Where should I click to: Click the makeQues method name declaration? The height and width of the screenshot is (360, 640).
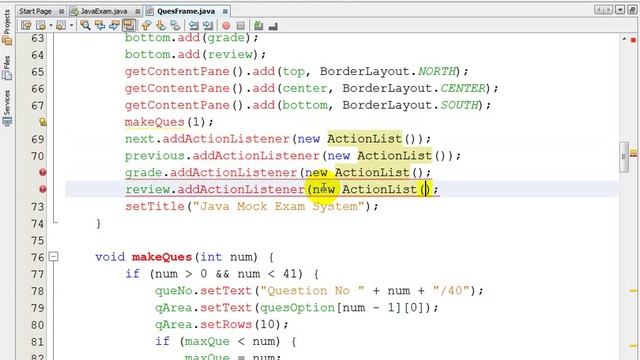pyautogui.click(x=162, y=257)
